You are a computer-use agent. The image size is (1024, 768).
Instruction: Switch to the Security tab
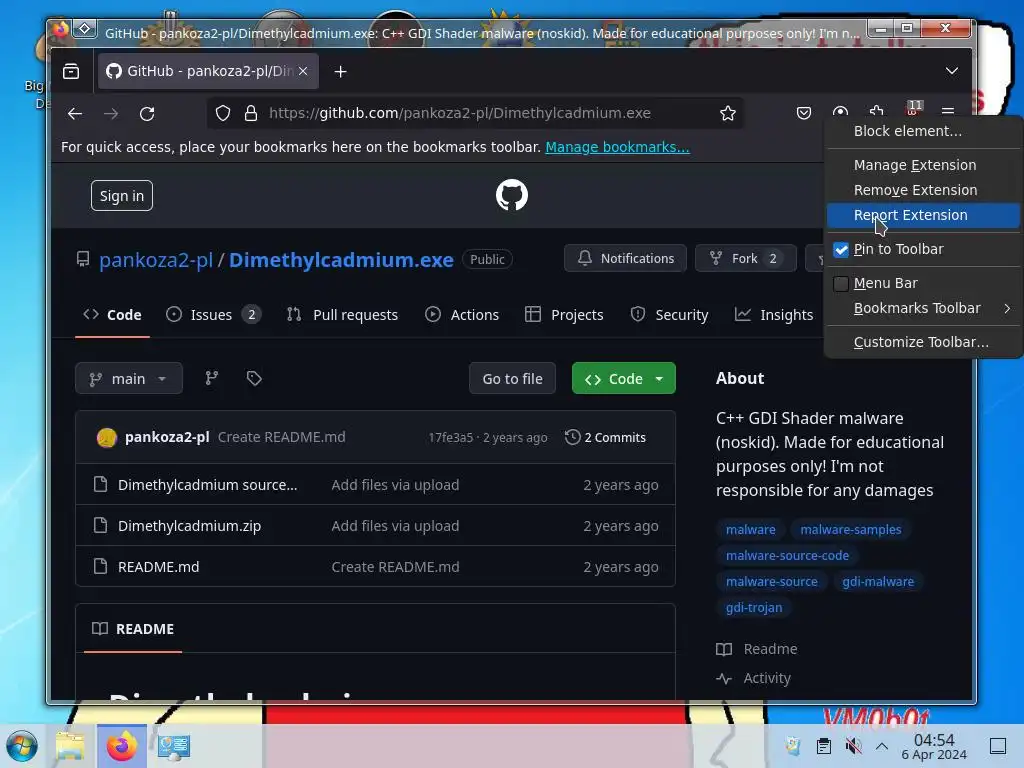coord(669,315)
